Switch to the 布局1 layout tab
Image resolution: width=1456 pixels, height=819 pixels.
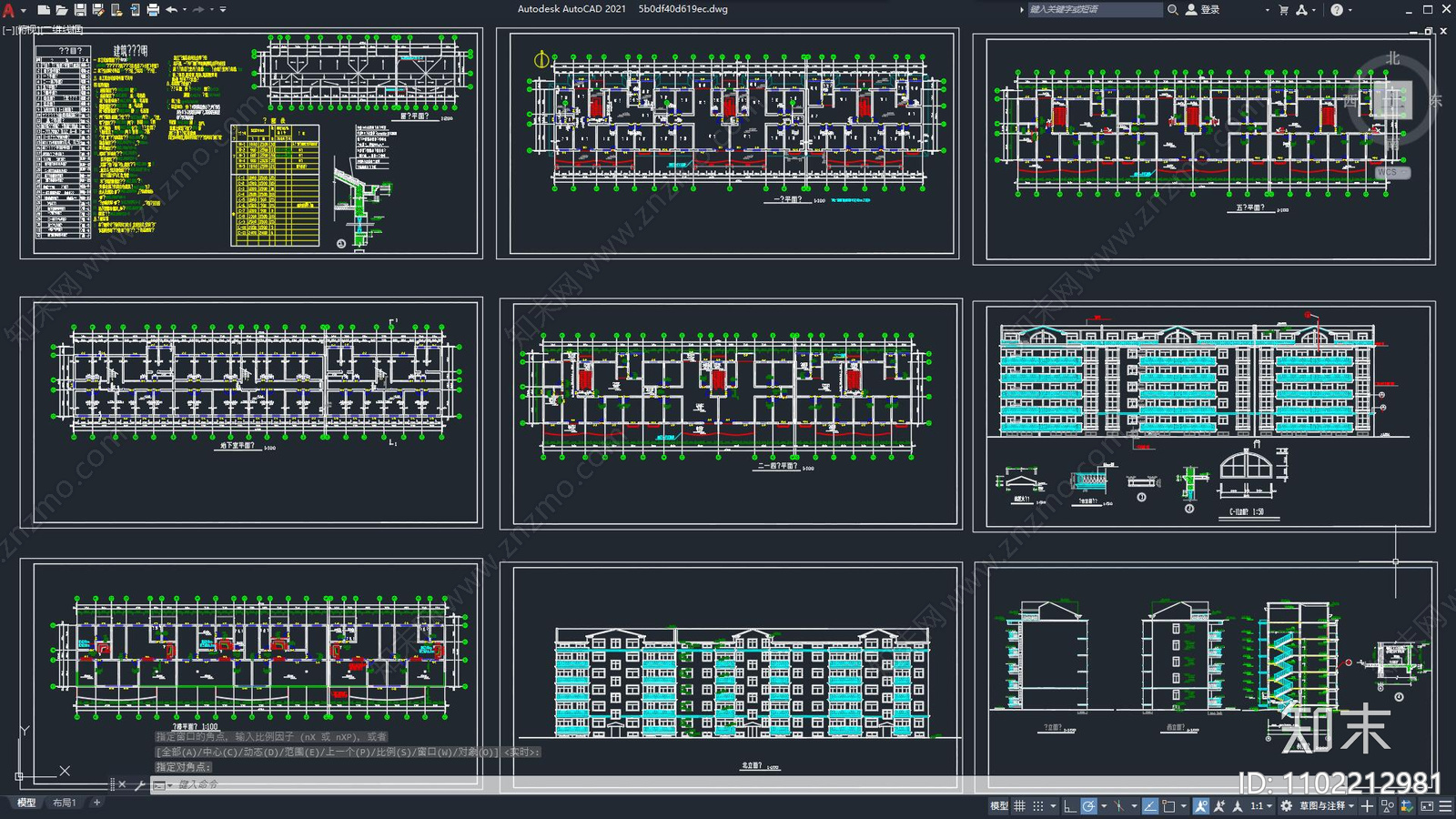tap(64, 803)
